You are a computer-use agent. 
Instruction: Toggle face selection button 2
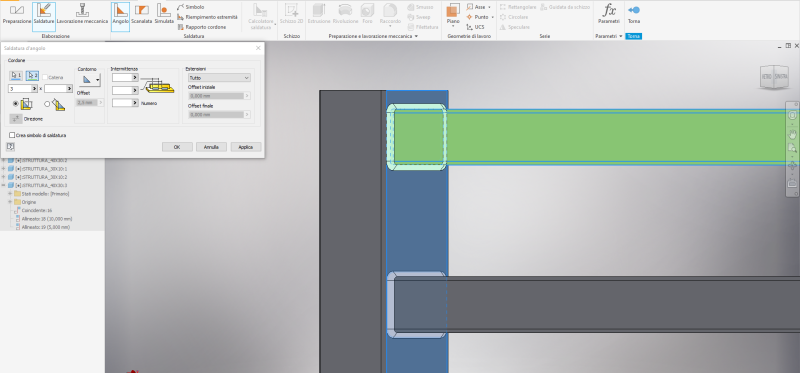[32, 76]
